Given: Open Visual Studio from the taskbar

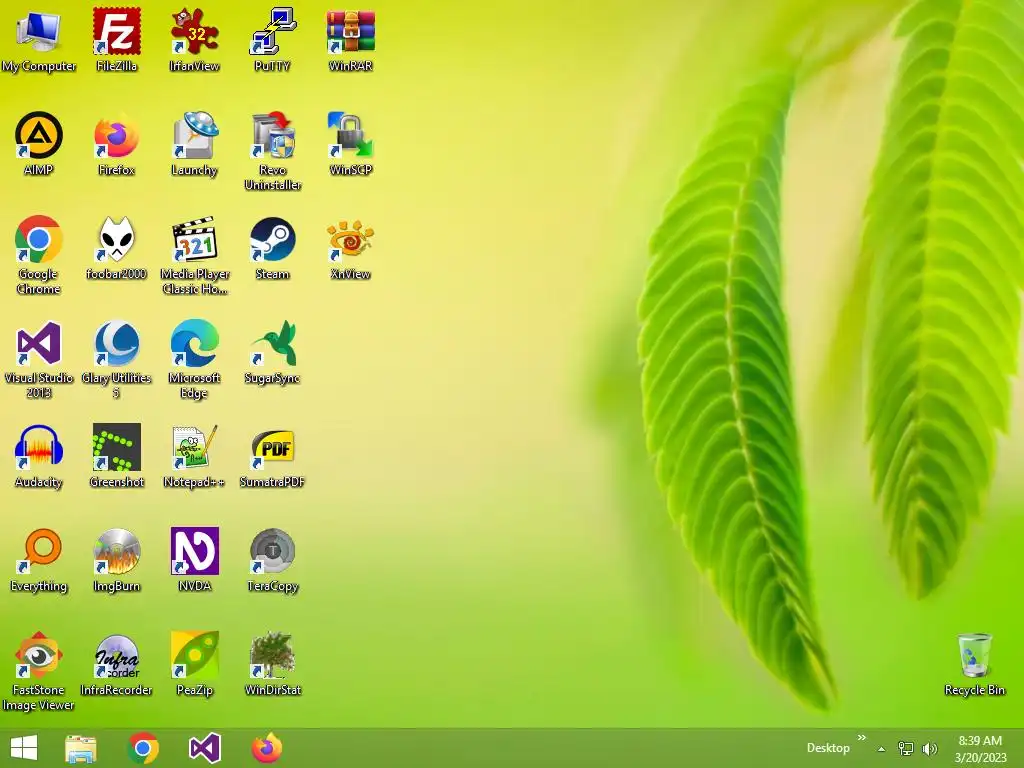Looking at the screenshot, I should coord(204,748).
